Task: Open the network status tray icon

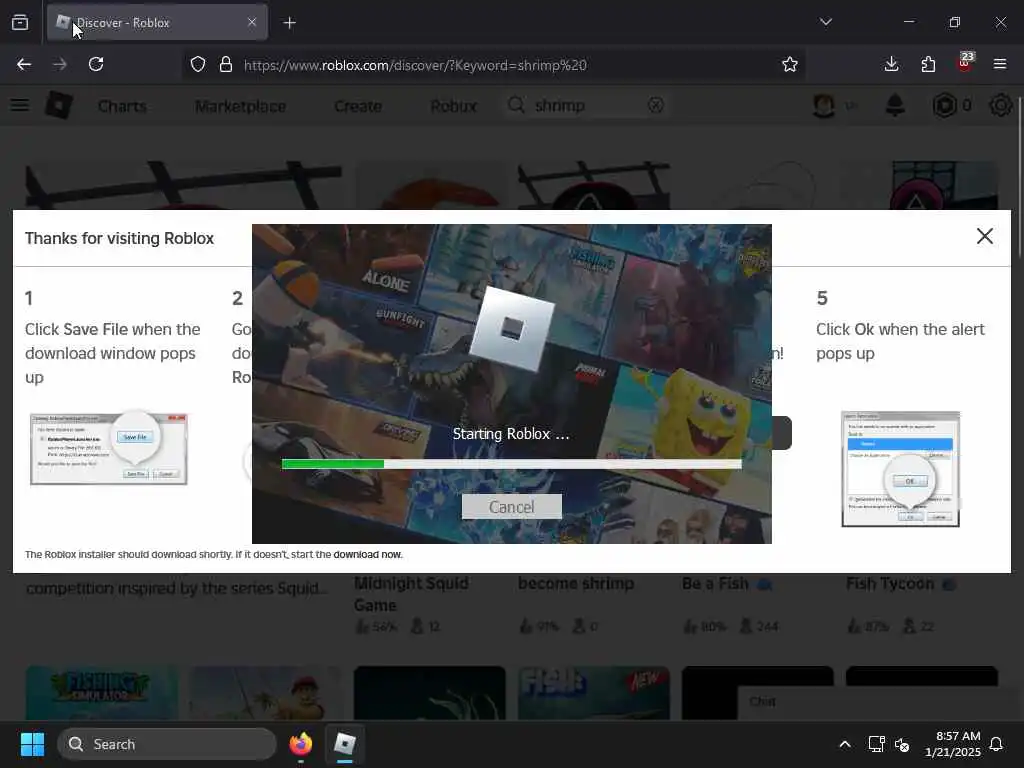Action: pos(876,744)
